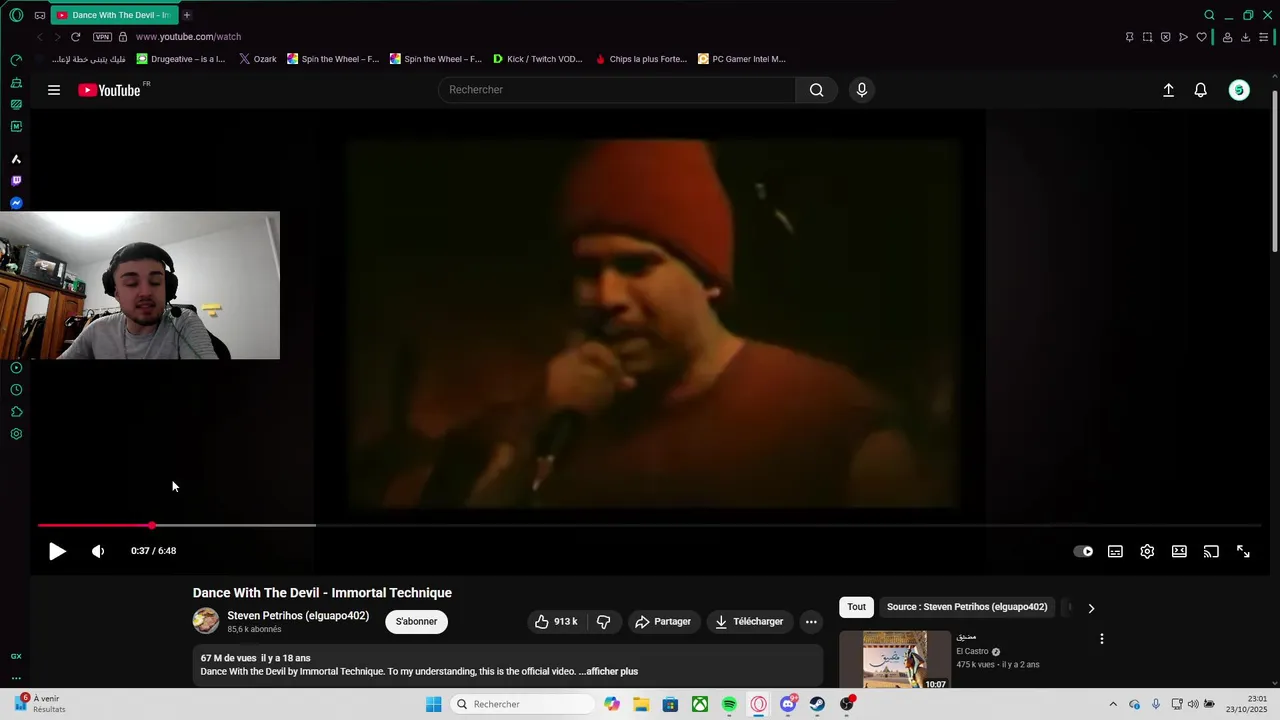Click S'abonner to subscribe
Image resolution: width=1280 pixels, height=720 pixels.
(x=416, y=621)
